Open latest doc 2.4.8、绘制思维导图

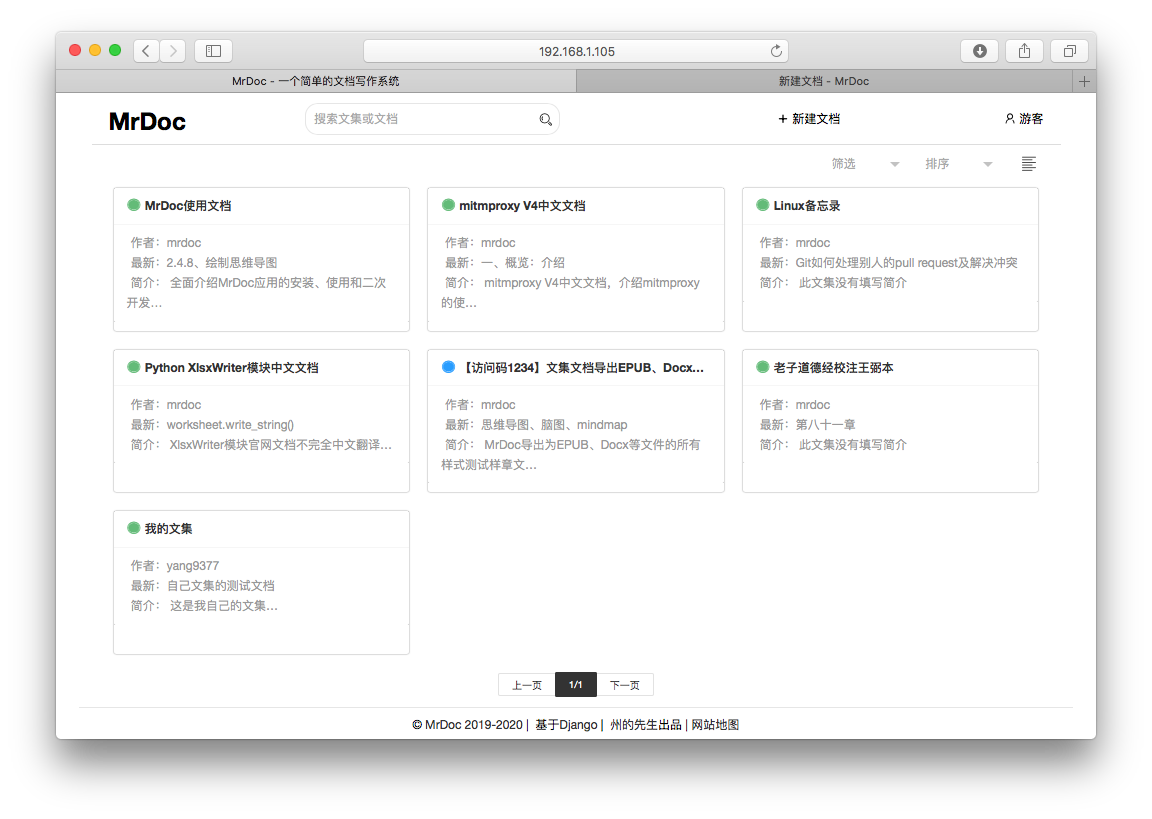coord(222,262)
